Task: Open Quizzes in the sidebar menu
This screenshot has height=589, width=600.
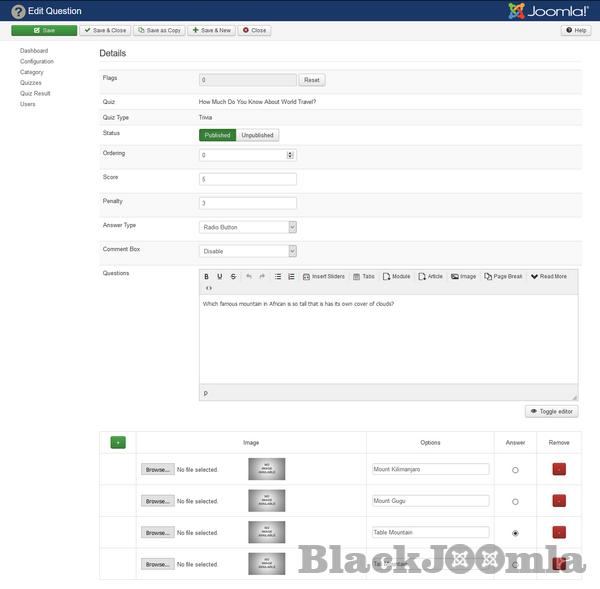Action: coord(31,83)
